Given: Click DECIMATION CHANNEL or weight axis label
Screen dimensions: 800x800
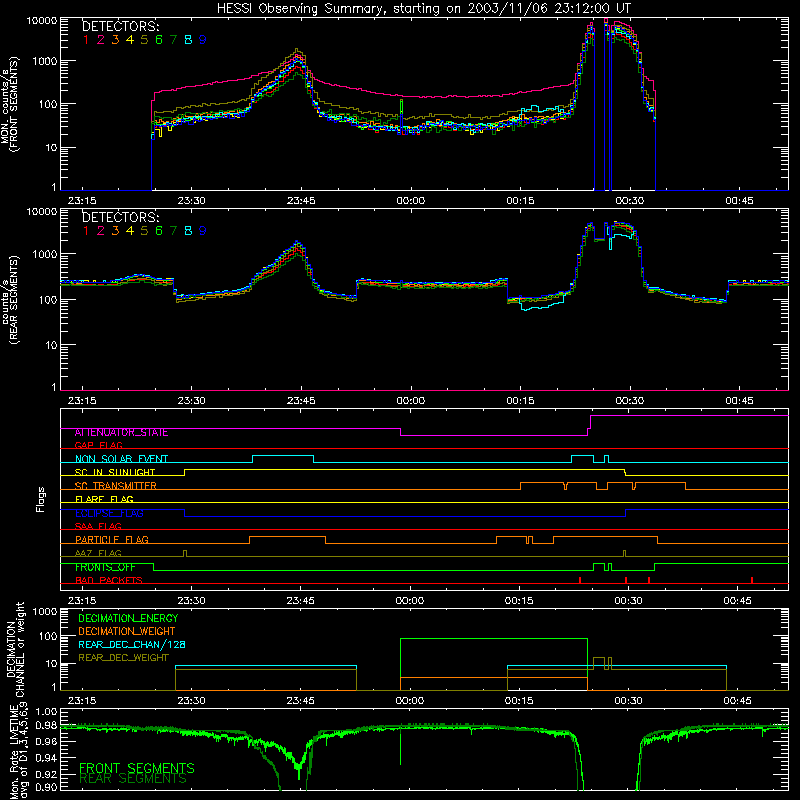Looking at the screenshot, I should click(15, 649).
